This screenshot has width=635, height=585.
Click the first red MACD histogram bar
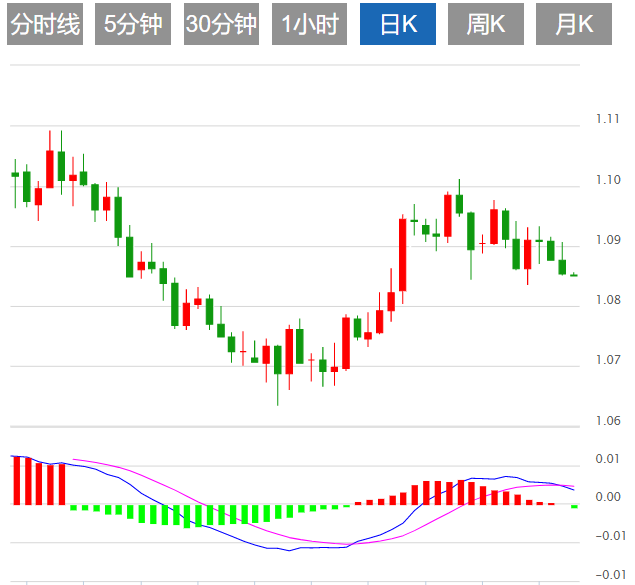point(17,481)
